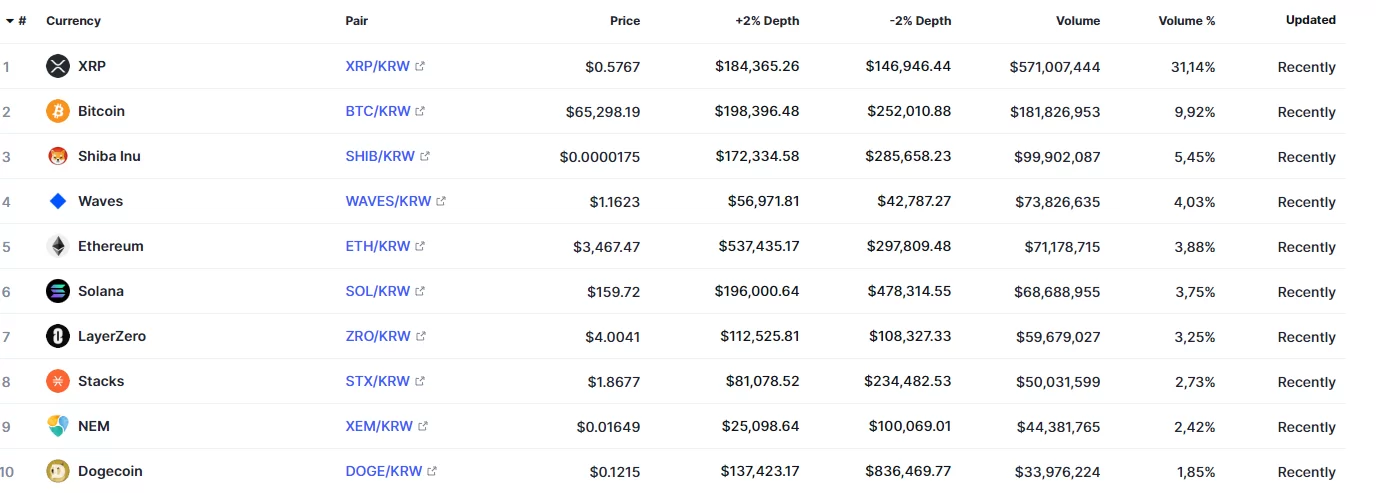
Task: Click the Volume % column header
Action: click(1187, 20)
